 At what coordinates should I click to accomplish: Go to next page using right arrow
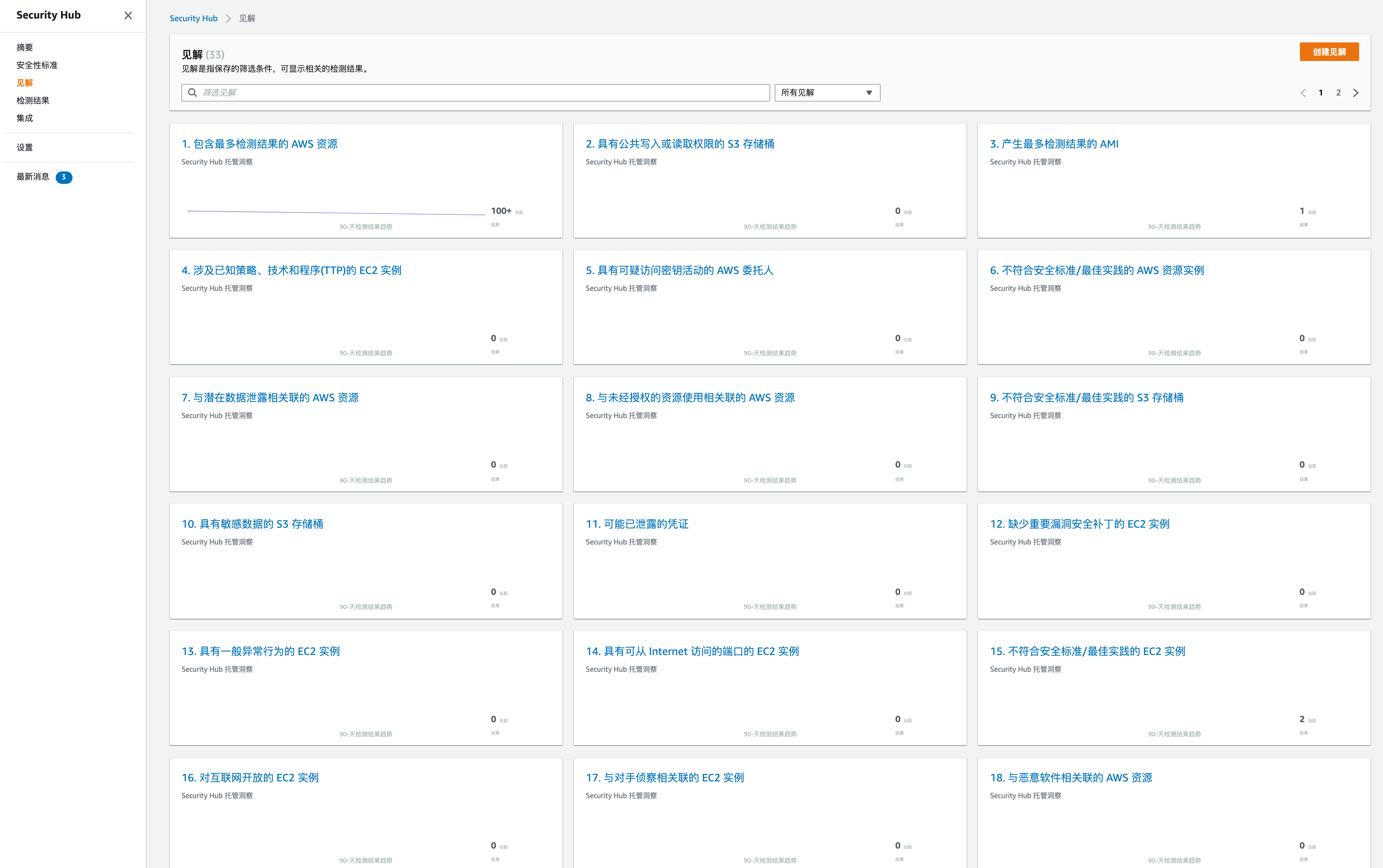1356,92
